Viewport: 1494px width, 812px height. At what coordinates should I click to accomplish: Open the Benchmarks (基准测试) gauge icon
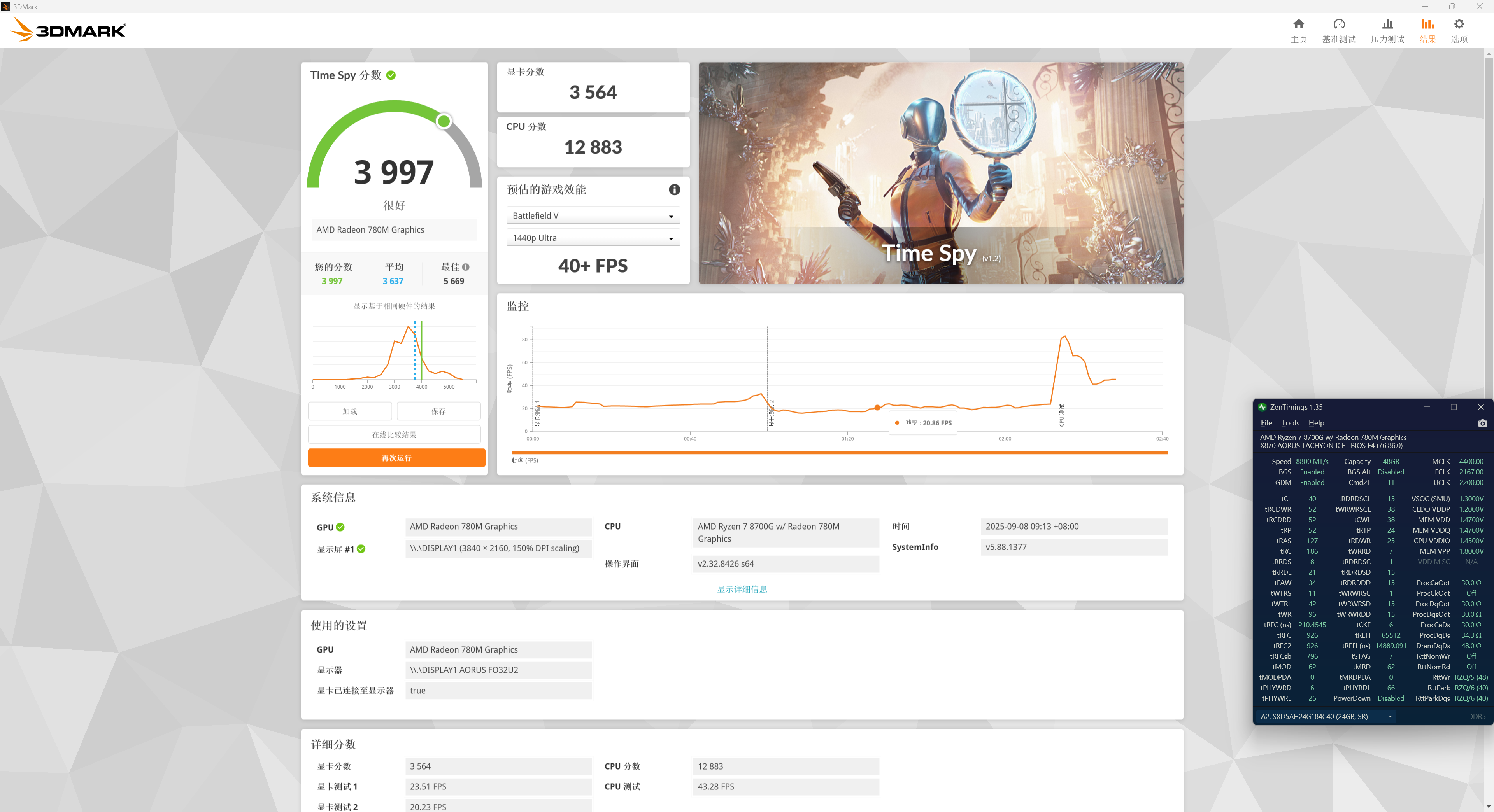pyautogui.click(x=1338, y=24)
